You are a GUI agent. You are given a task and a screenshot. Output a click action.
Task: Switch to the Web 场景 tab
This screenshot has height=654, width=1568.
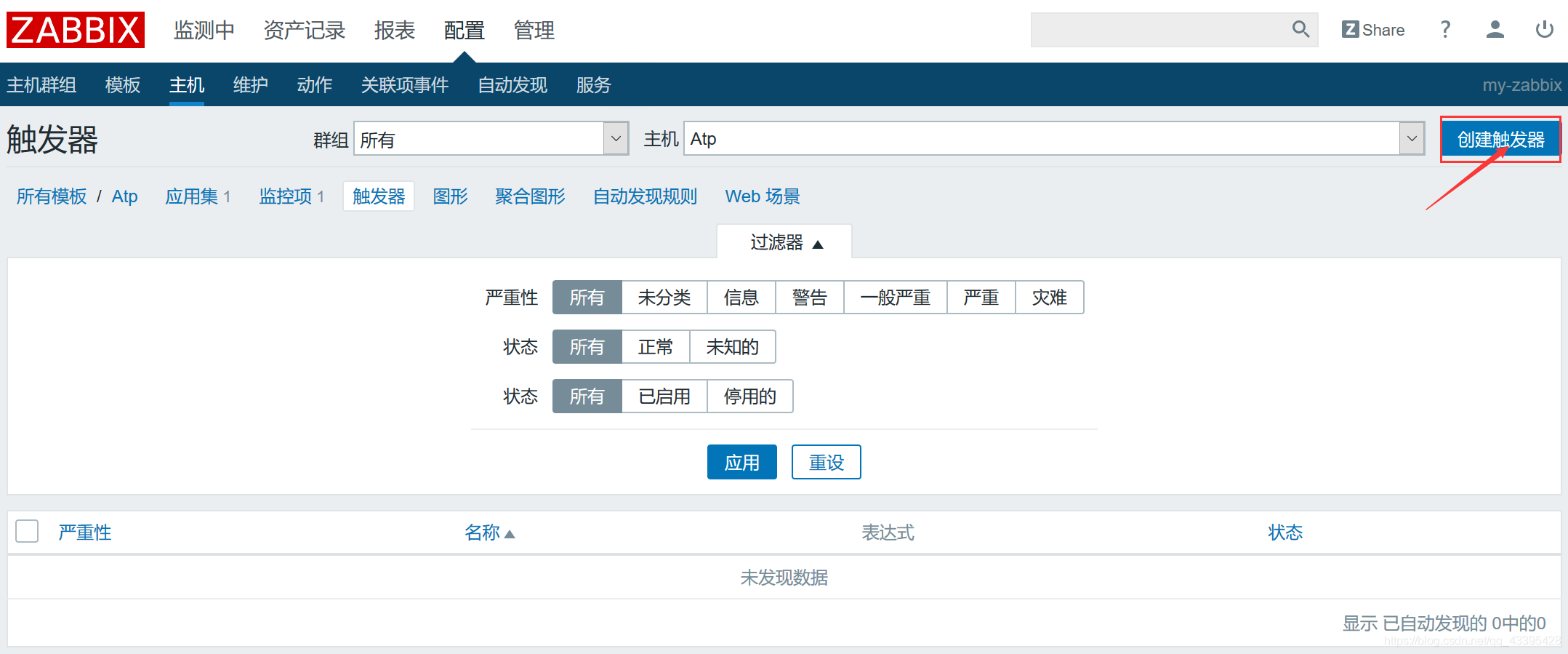point(763,196)
